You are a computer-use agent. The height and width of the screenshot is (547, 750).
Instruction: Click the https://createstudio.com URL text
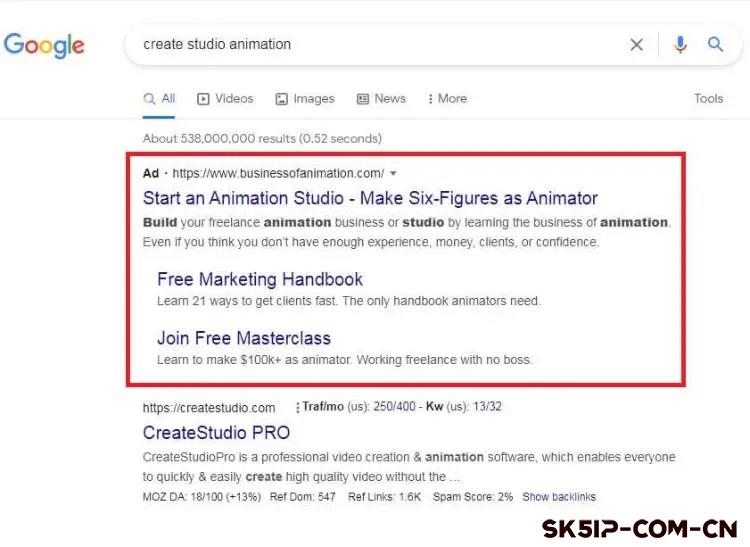coord(209,408)
